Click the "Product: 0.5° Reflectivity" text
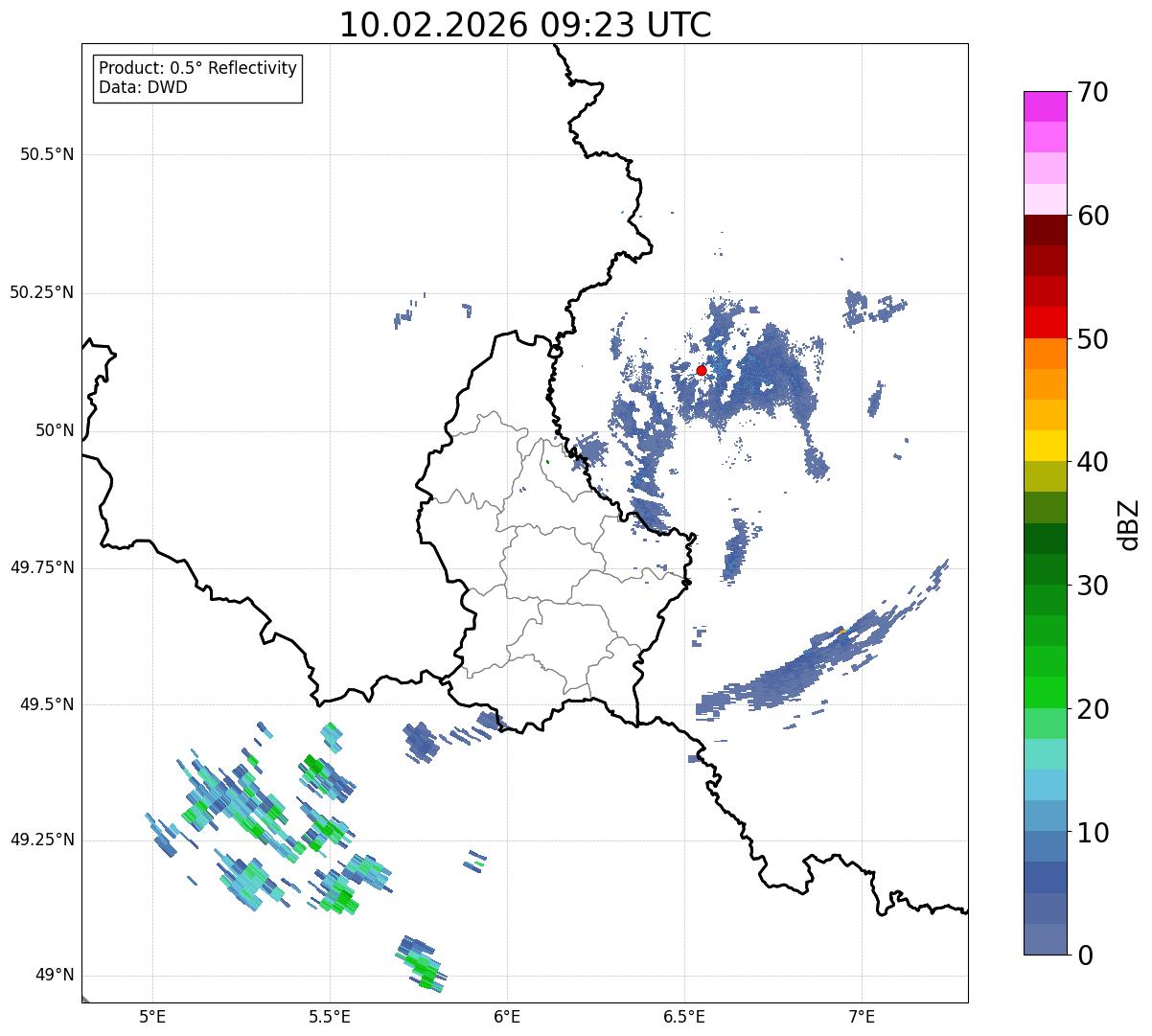1152x1036 pixels. point(197,69)
